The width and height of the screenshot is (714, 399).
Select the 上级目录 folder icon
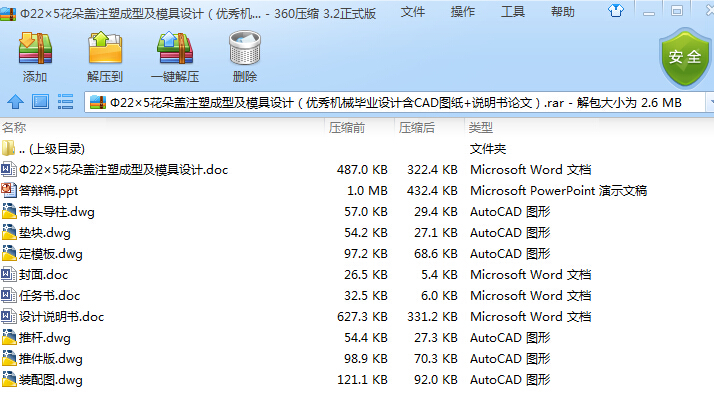pyautogui.click(x=8, y=148)
